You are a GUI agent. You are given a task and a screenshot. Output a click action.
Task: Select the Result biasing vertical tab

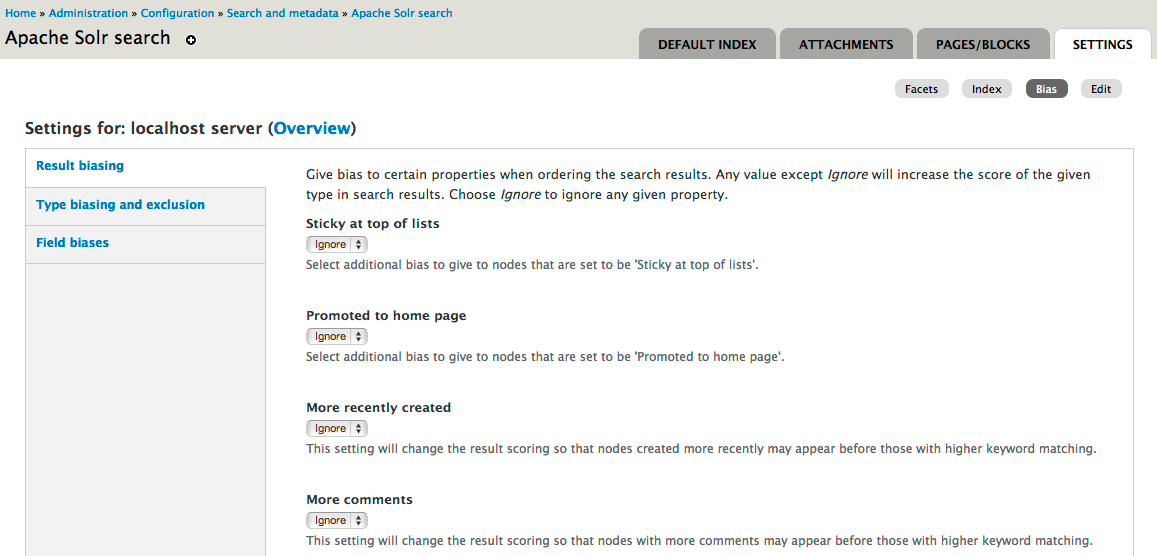[x=145, y=167]
